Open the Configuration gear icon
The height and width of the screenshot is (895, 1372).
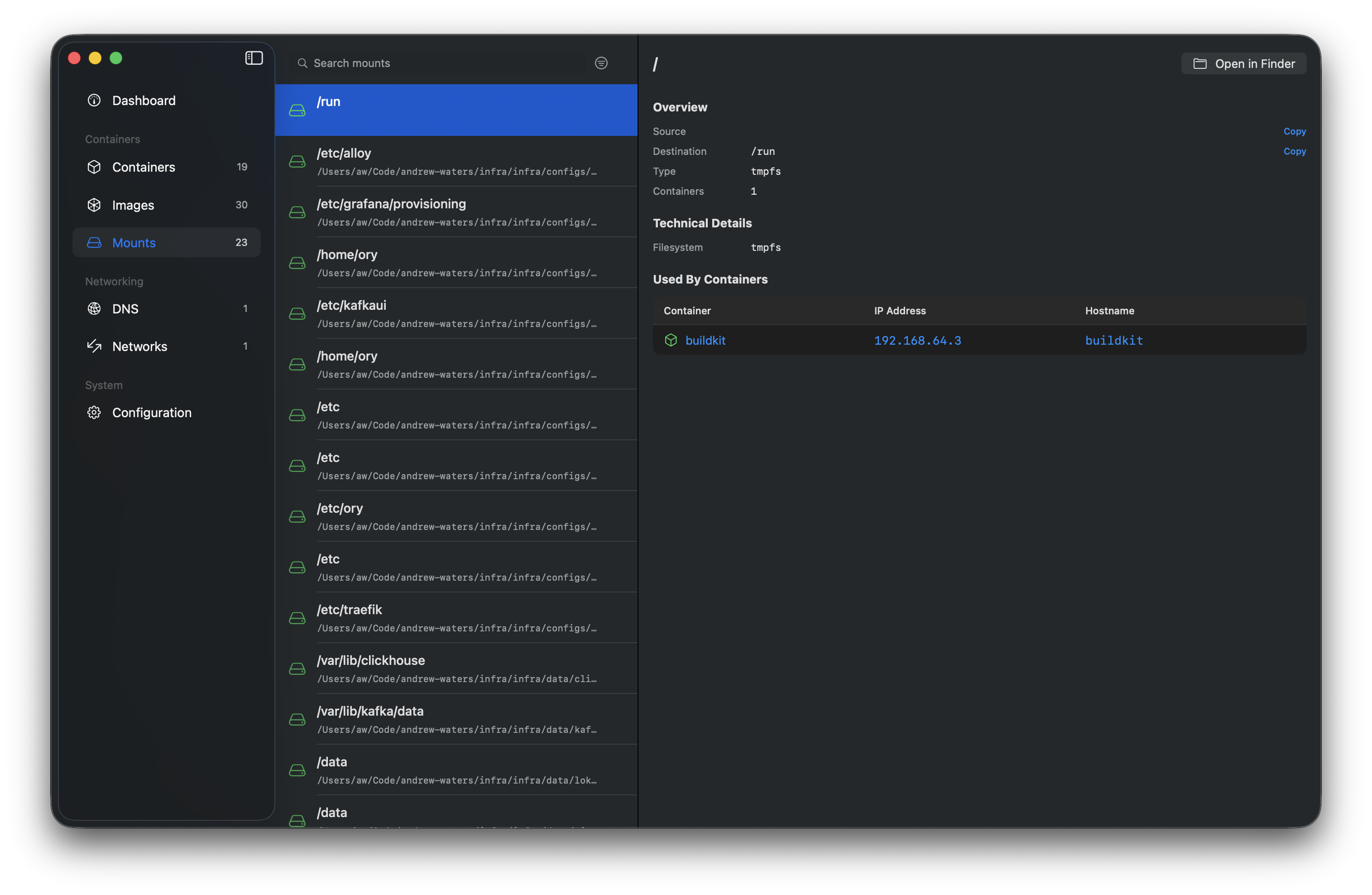[94, 412]
